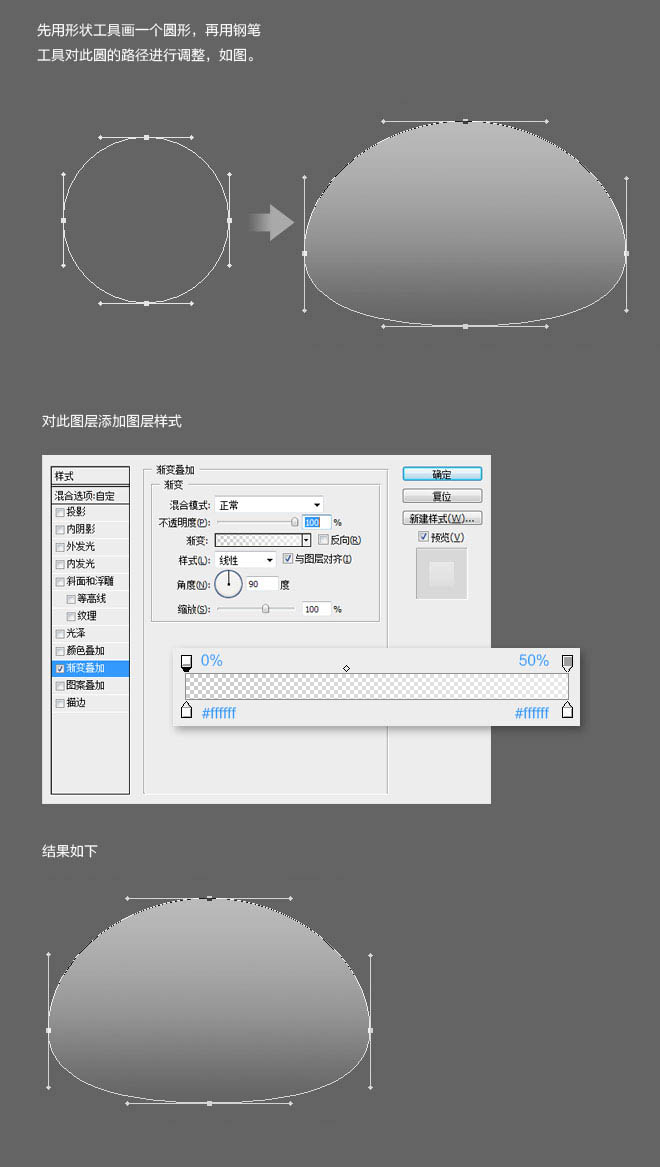Click the right '#ffffff' color label
The height and width of the screenshot is (1167, 660).
pos(532,713)
